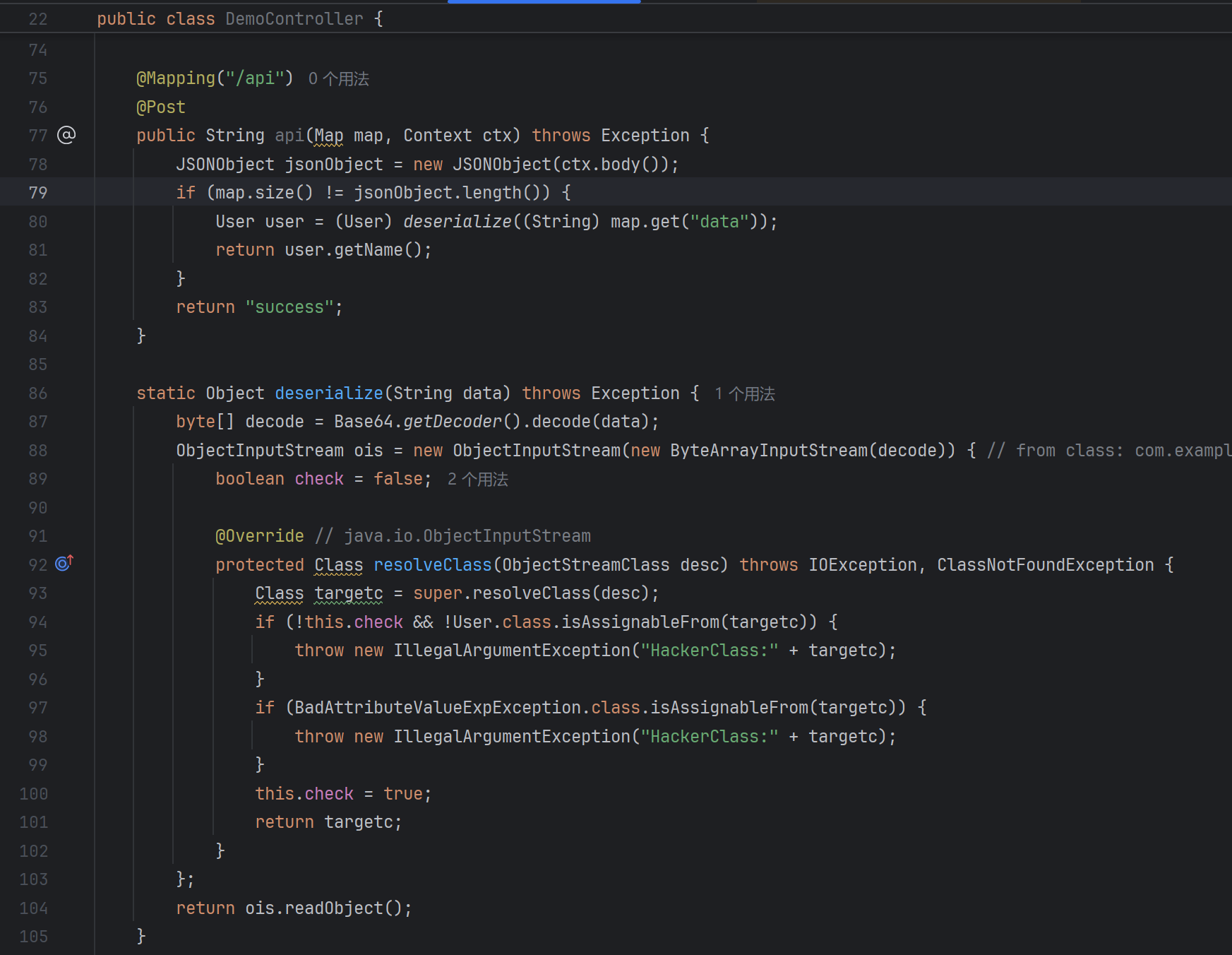Screen dimensions: 1232x955
Task: Click the Context ctx parameter on line 77
Action: [457, 136]
